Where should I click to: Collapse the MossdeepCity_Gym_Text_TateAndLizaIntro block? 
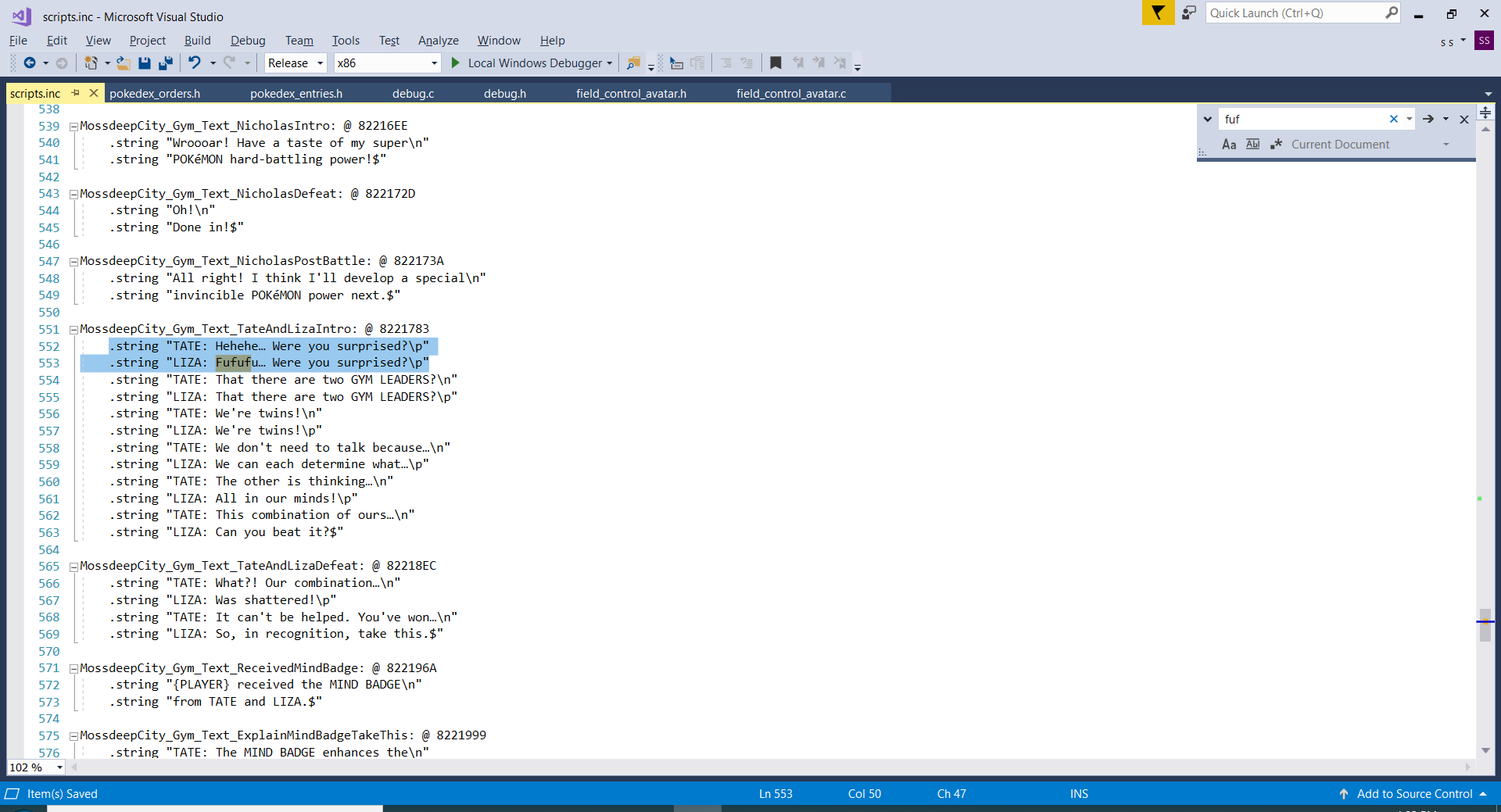[x=73, y=330]
